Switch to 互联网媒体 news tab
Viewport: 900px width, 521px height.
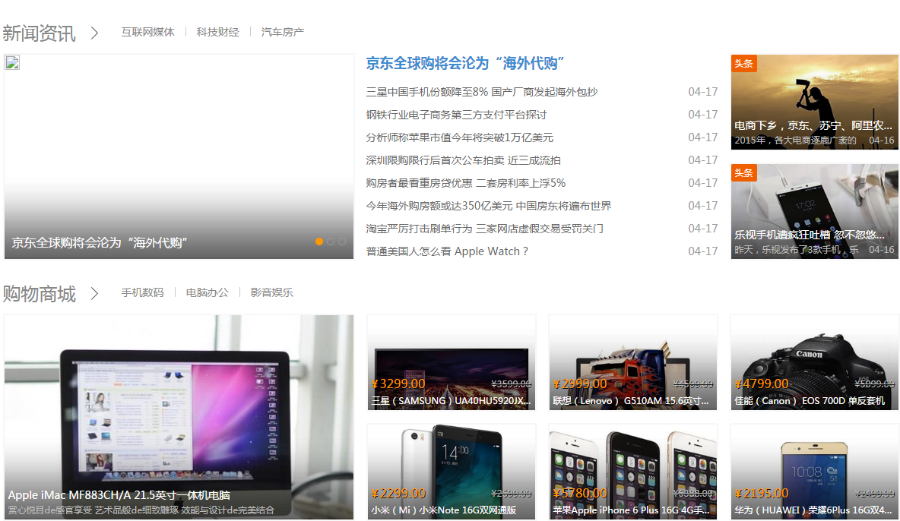[x=148, y=32]
